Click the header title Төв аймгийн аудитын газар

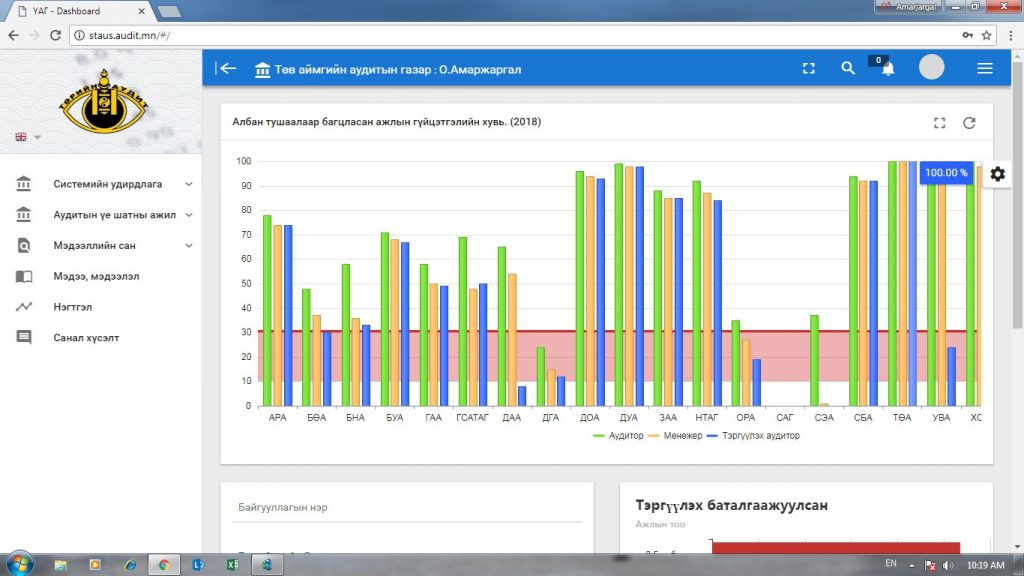tap(398, 70)
